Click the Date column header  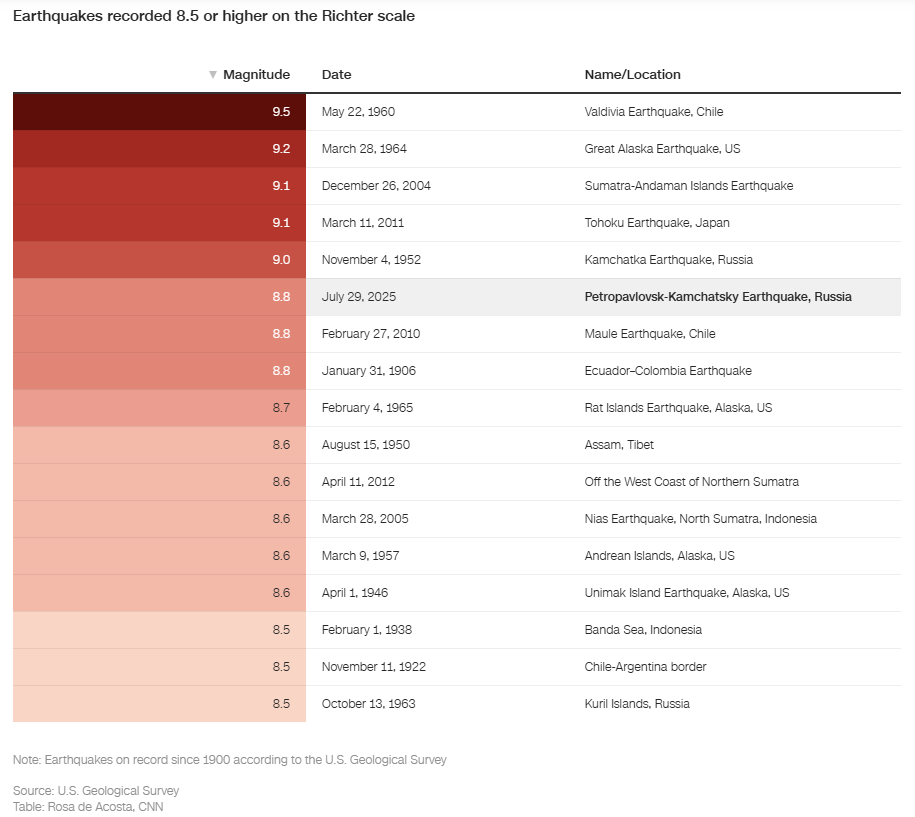[337, 75]
